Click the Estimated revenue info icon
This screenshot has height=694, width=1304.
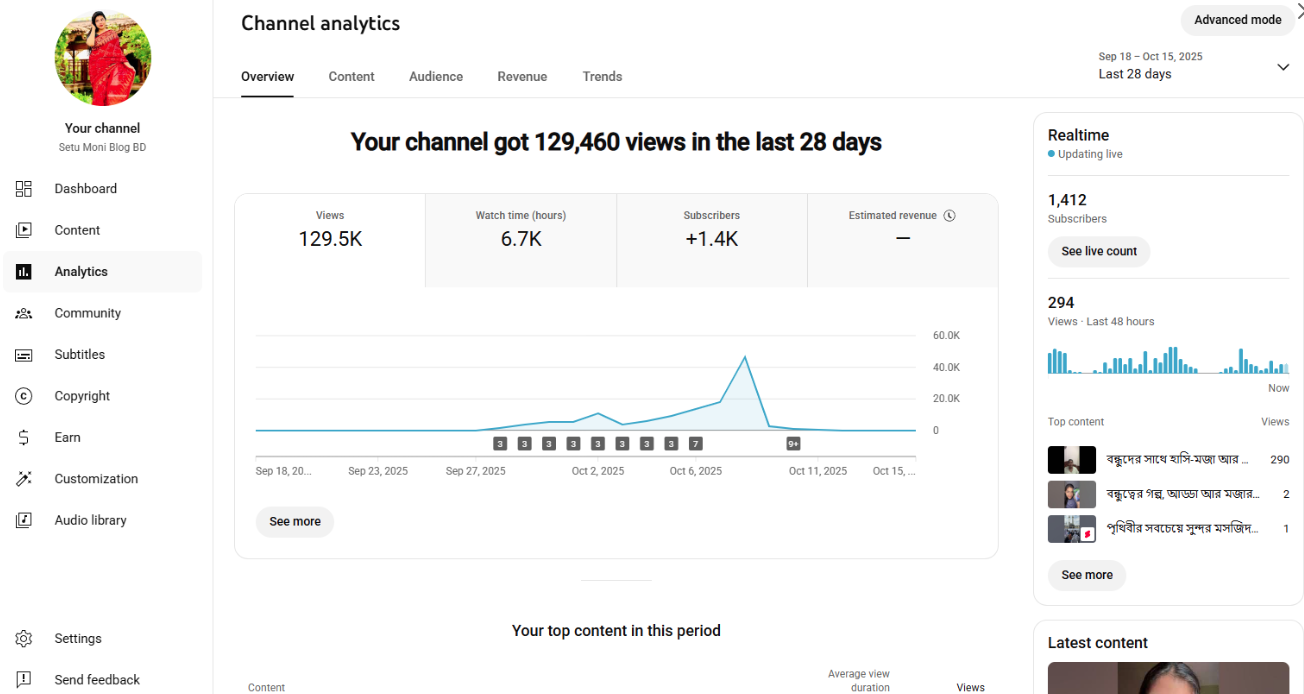click(x=949, y=215)
